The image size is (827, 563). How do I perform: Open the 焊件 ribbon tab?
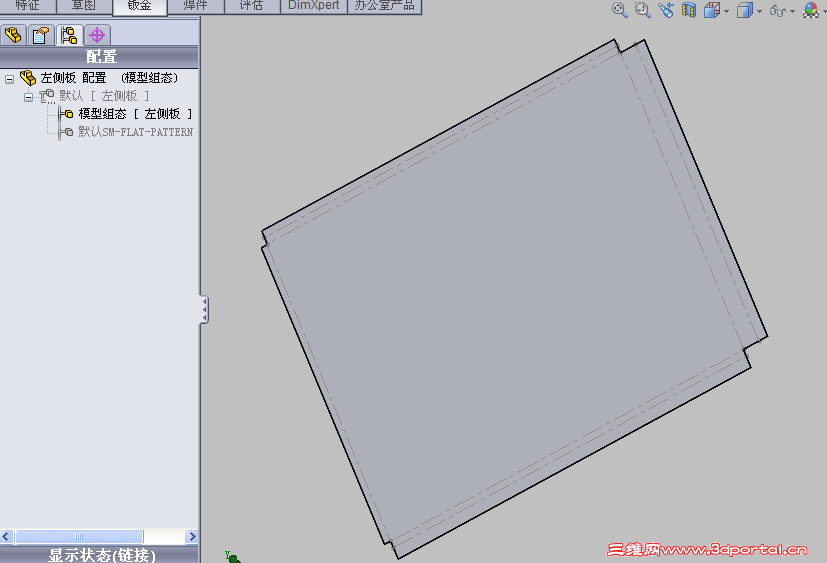(196, 6)
